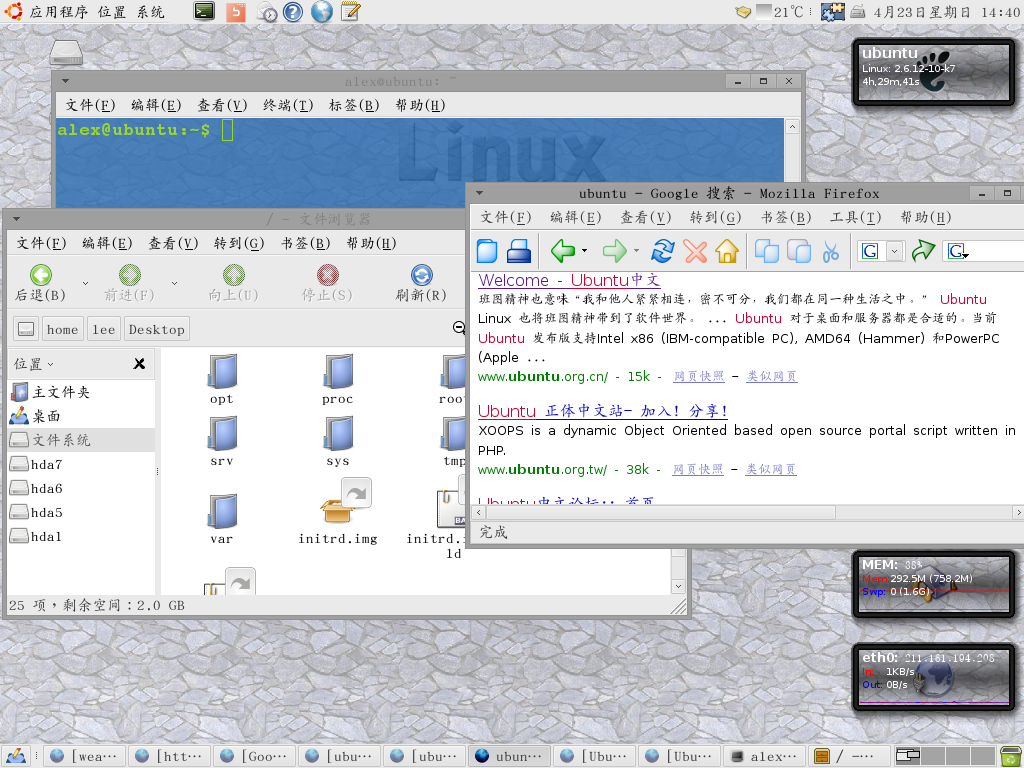Click the root filesystem path button

tap(26, 329)
